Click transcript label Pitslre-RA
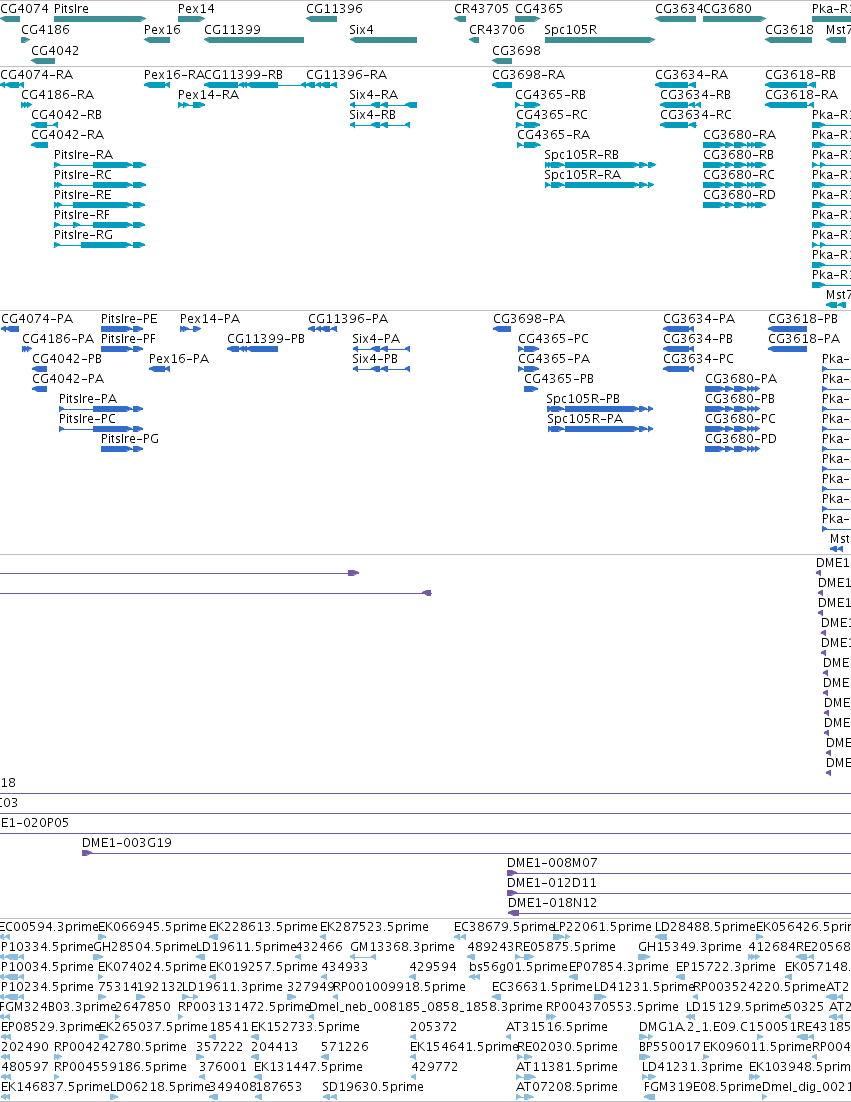The width and height of the screenshot is (851, 1102). point(83,155)
